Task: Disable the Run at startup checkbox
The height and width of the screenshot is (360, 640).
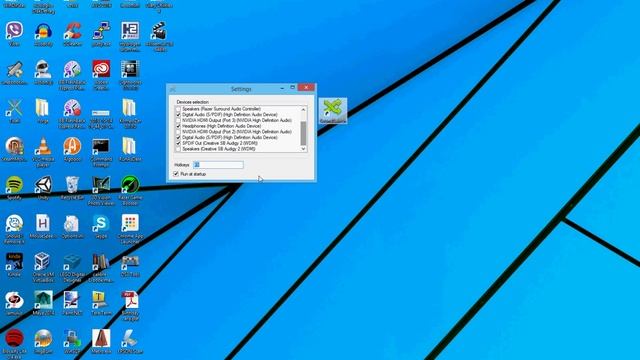Action: pos(176,174)
